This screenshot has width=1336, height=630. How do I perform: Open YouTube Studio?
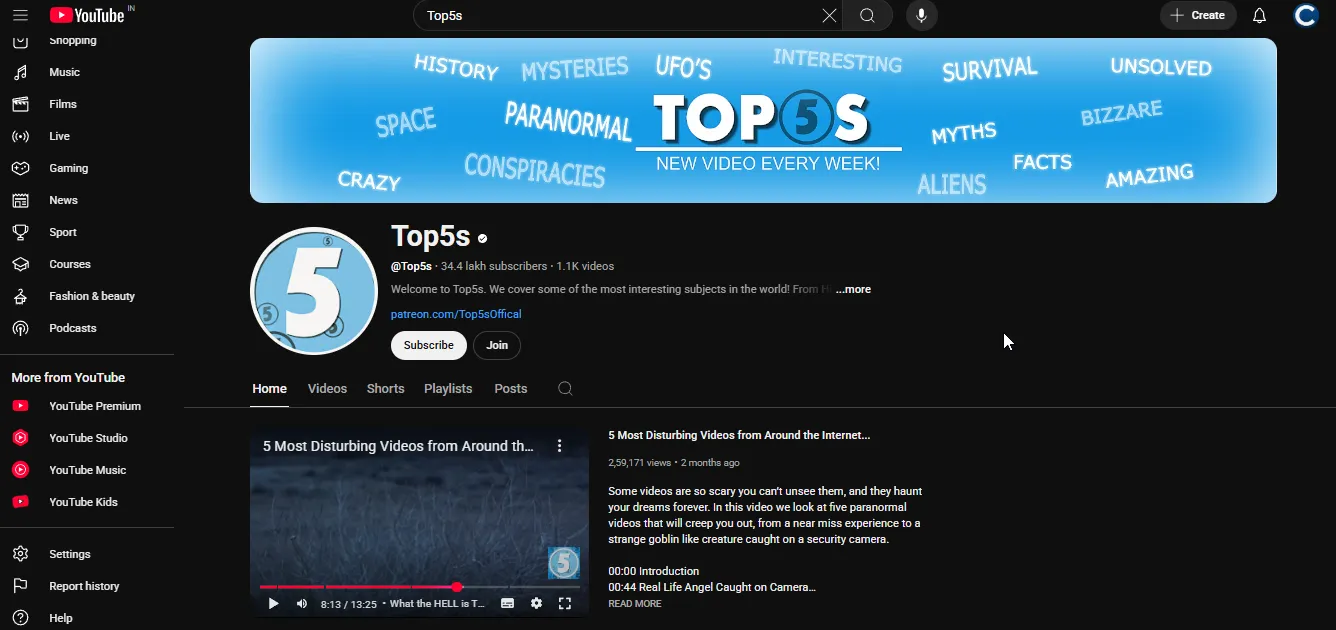pyautogui.click(x=87, y=438)
